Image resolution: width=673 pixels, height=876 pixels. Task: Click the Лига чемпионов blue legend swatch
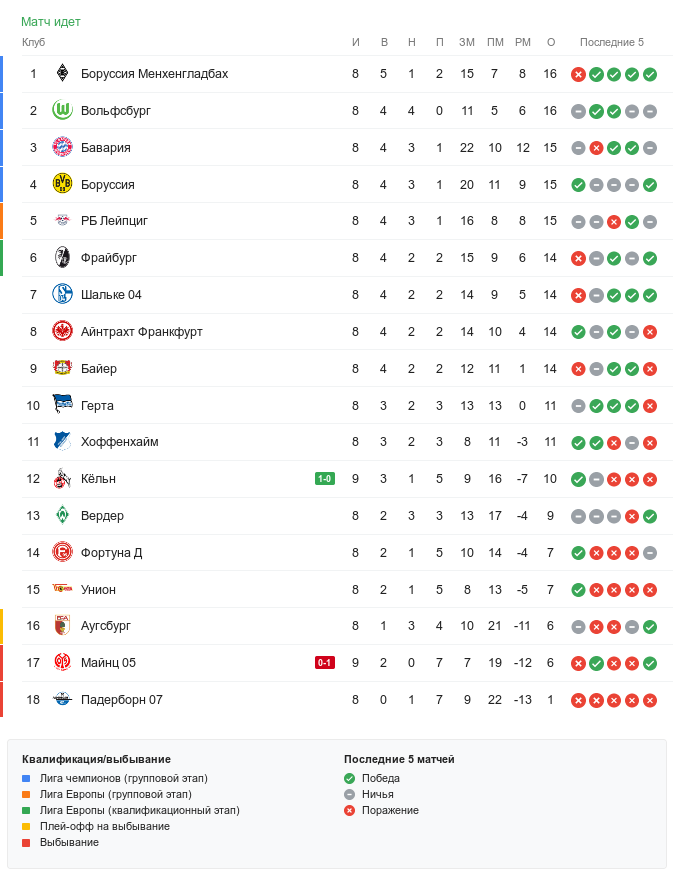26,778
